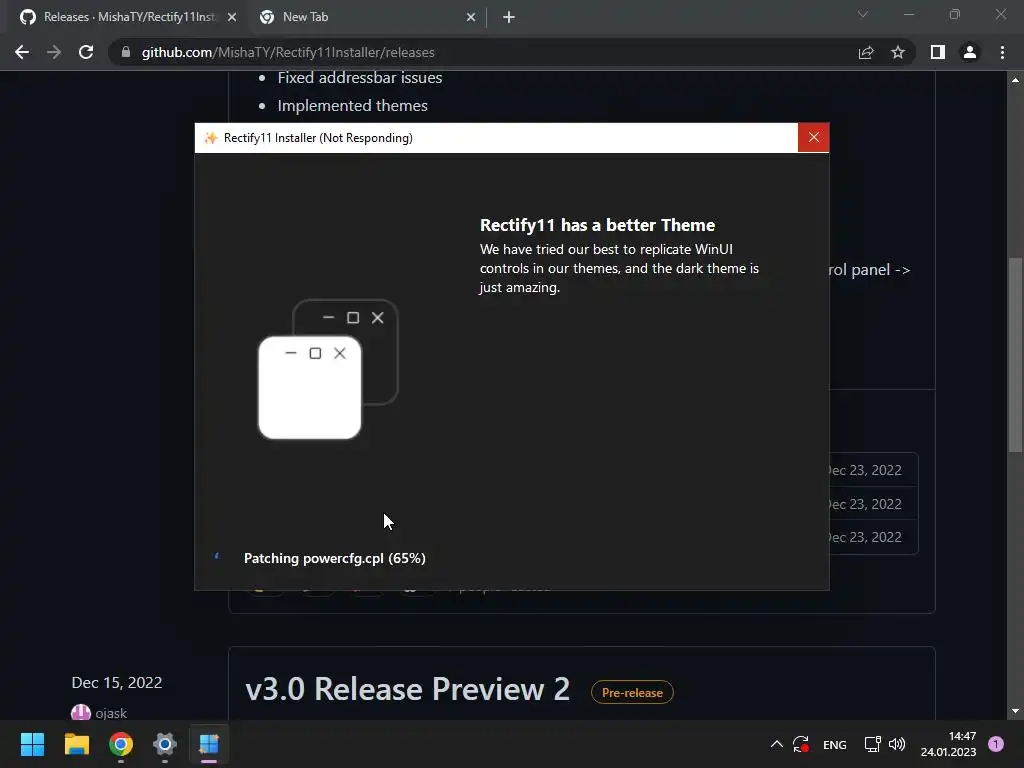
Task: Click the padlock site info icon
Action: pyautogui.click(x=126, y=52)
